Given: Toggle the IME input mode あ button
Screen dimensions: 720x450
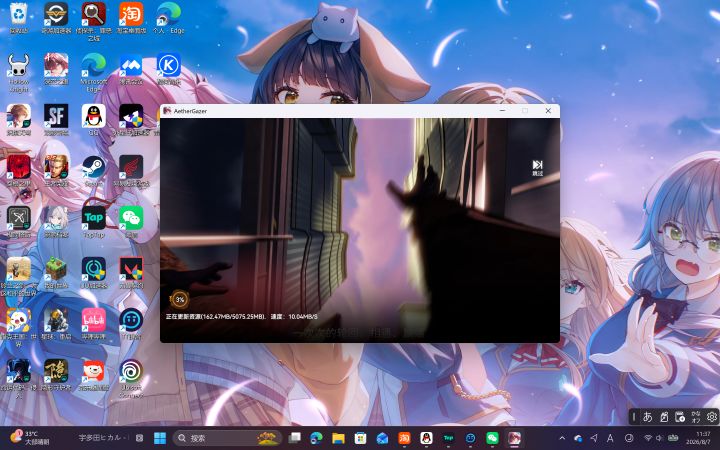Looking at the screenshot, I should coord(647,417).
